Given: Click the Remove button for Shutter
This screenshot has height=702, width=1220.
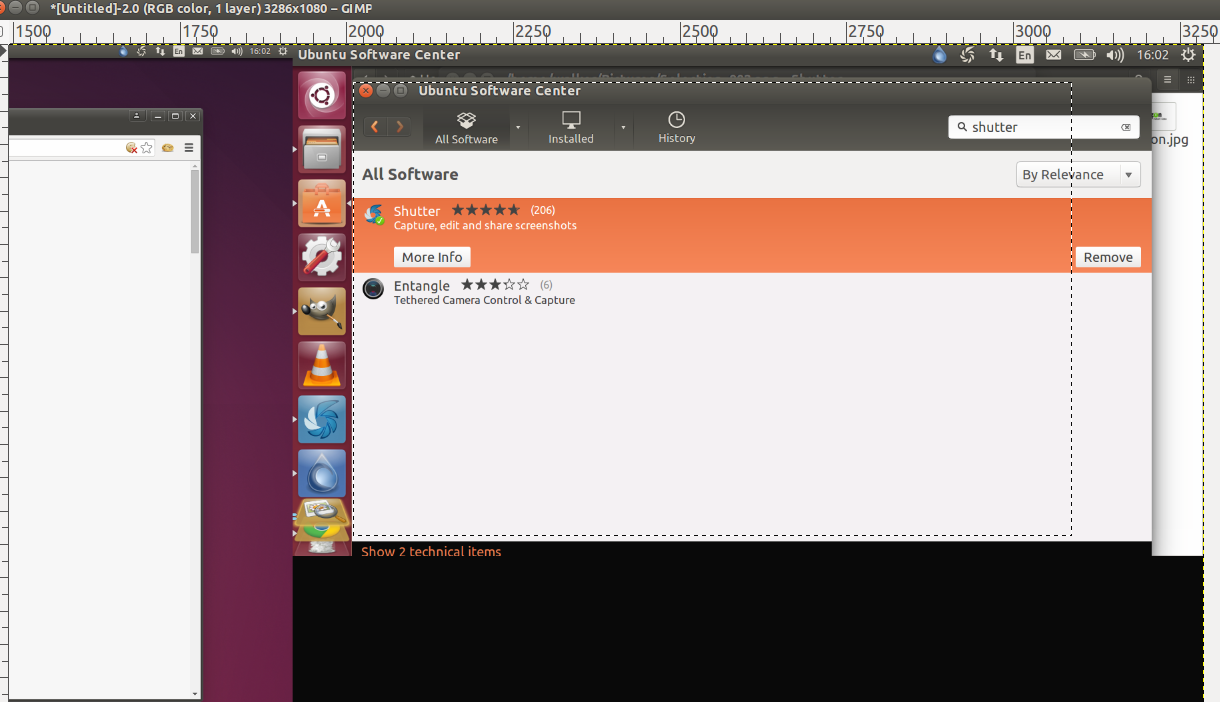Looking at the screenshot, I should click(x=1108, y=257).
